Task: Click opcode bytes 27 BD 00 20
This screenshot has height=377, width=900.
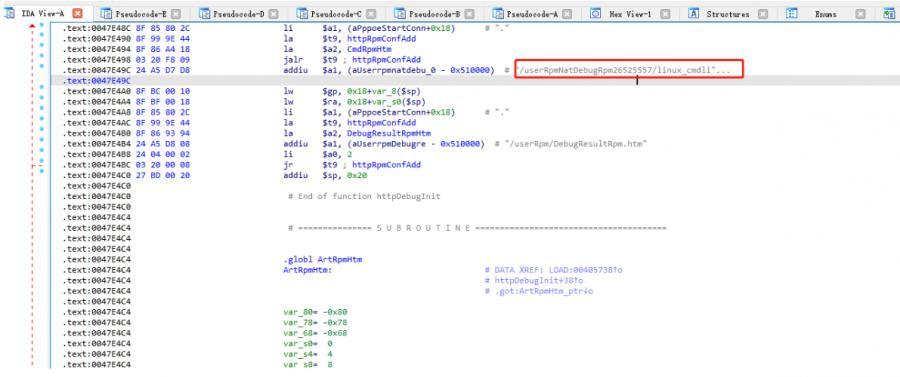Action: 162,175
